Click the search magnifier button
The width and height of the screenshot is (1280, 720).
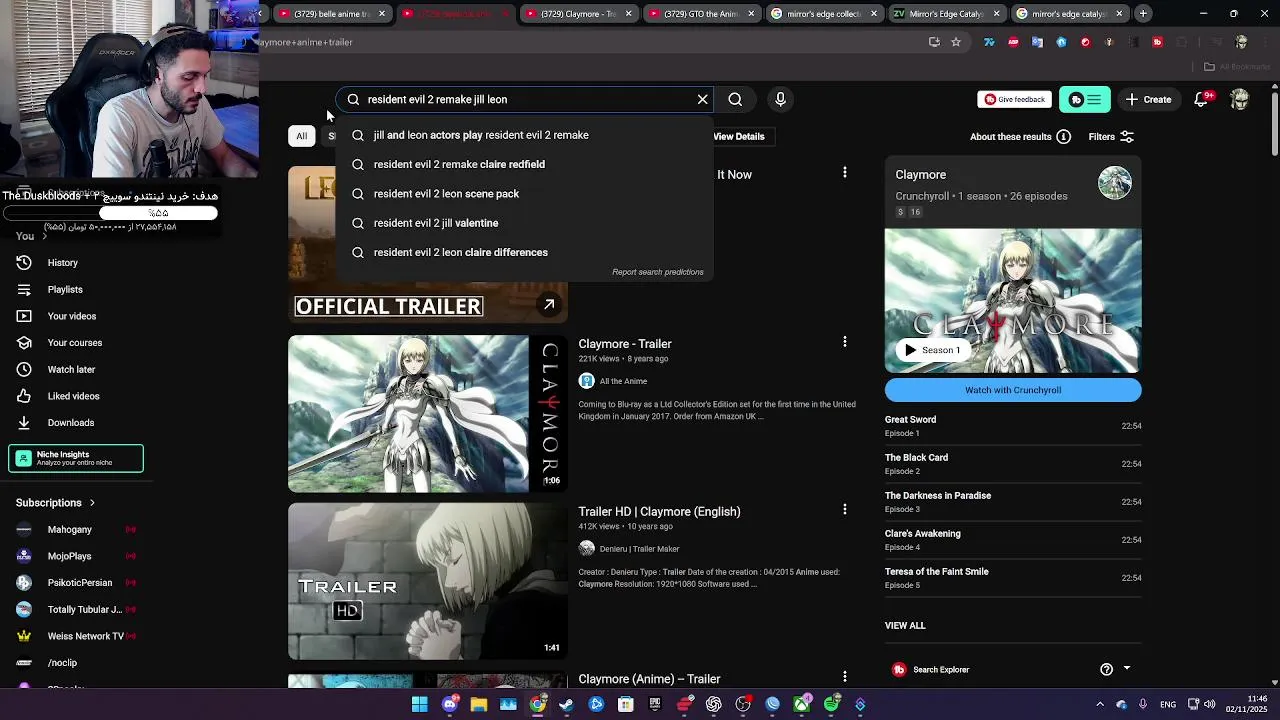[735, 99]
